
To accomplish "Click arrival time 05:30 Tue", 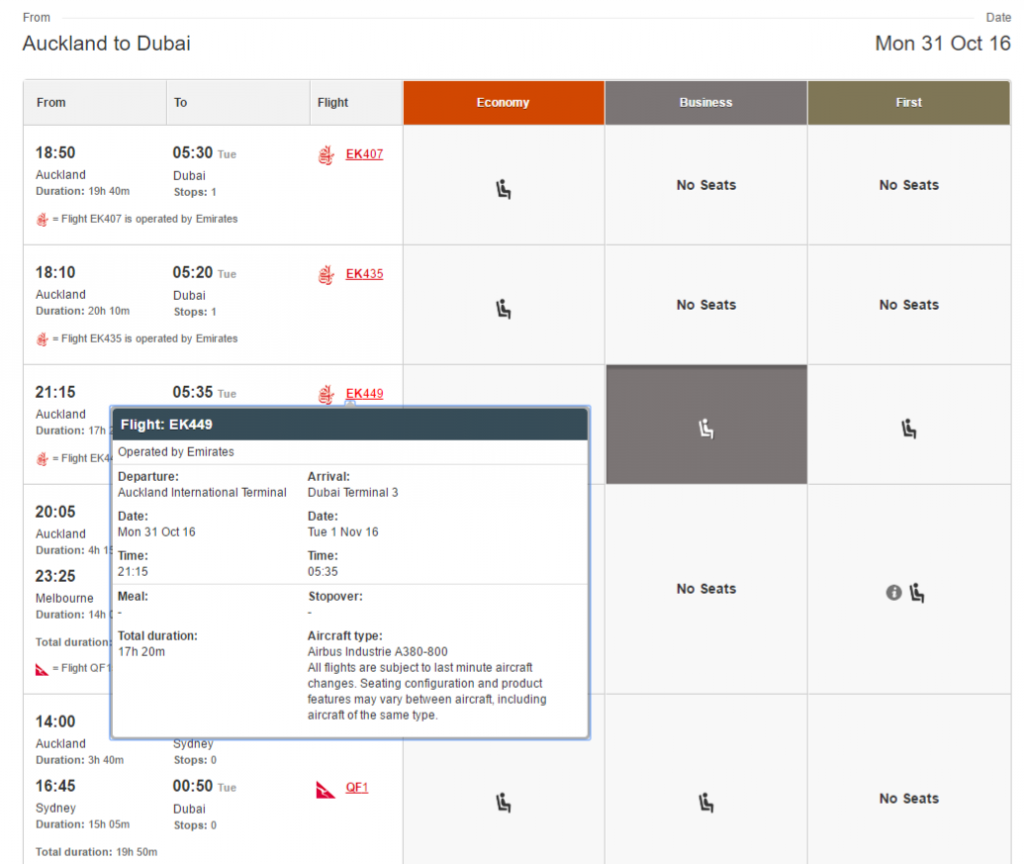I will tap(204, 153).
